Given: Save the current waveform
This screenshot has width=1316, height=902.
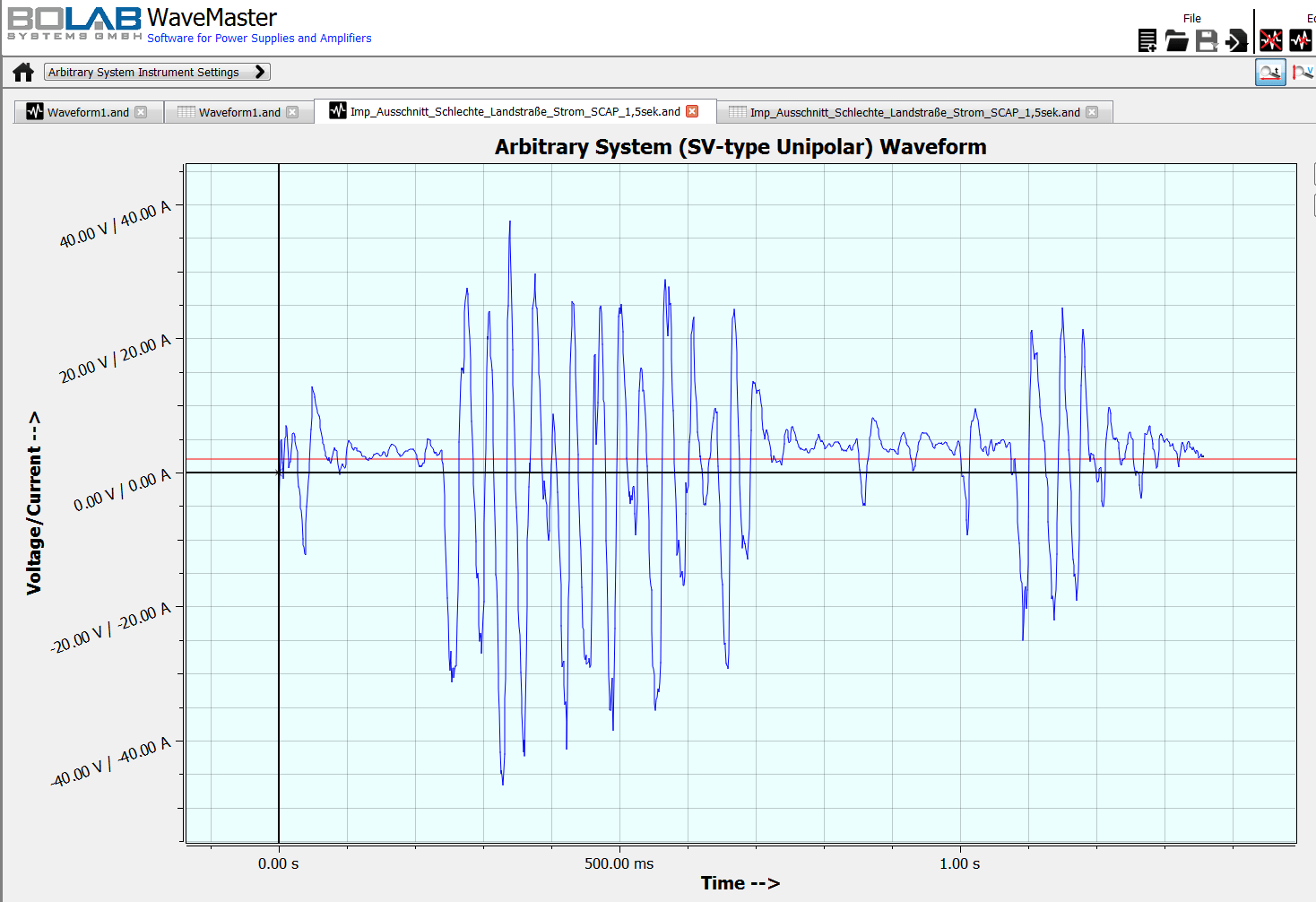Looking at the screenshot, I should [x=1205, y=38].
